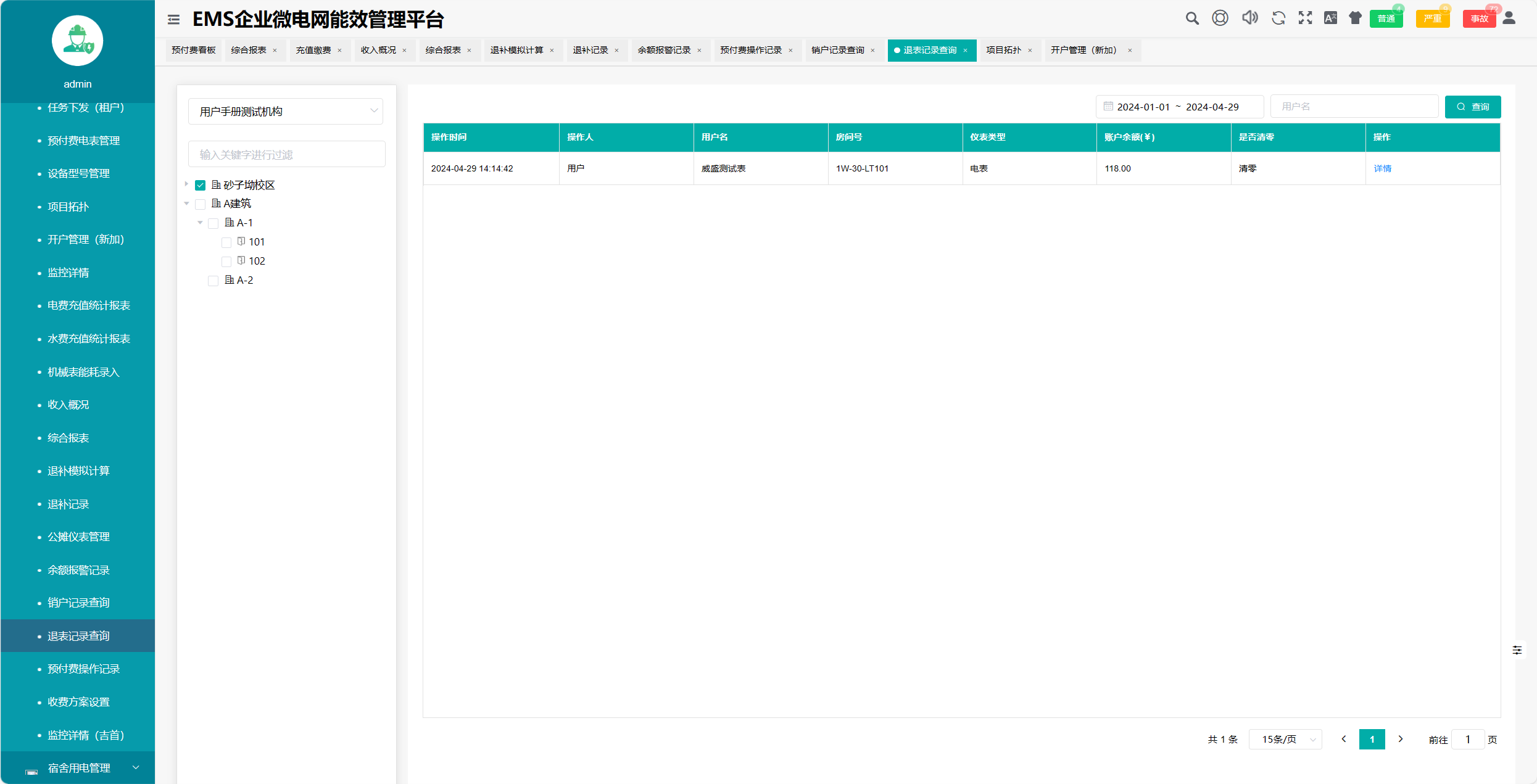1537x784 pixels.
Task: Open the language translation icon
Action: 1330,19
